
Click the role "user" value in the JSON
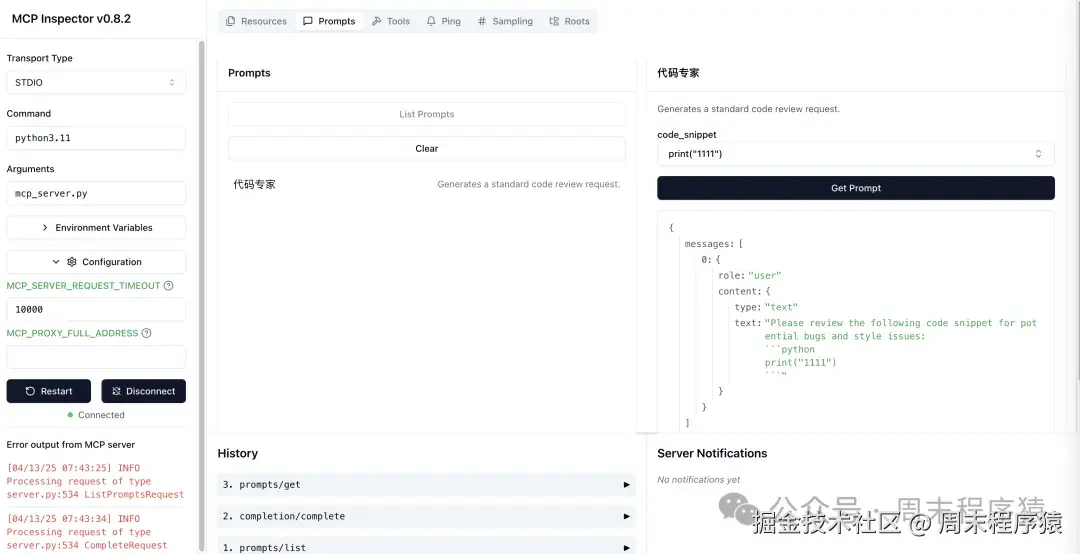tap(765, 276)
